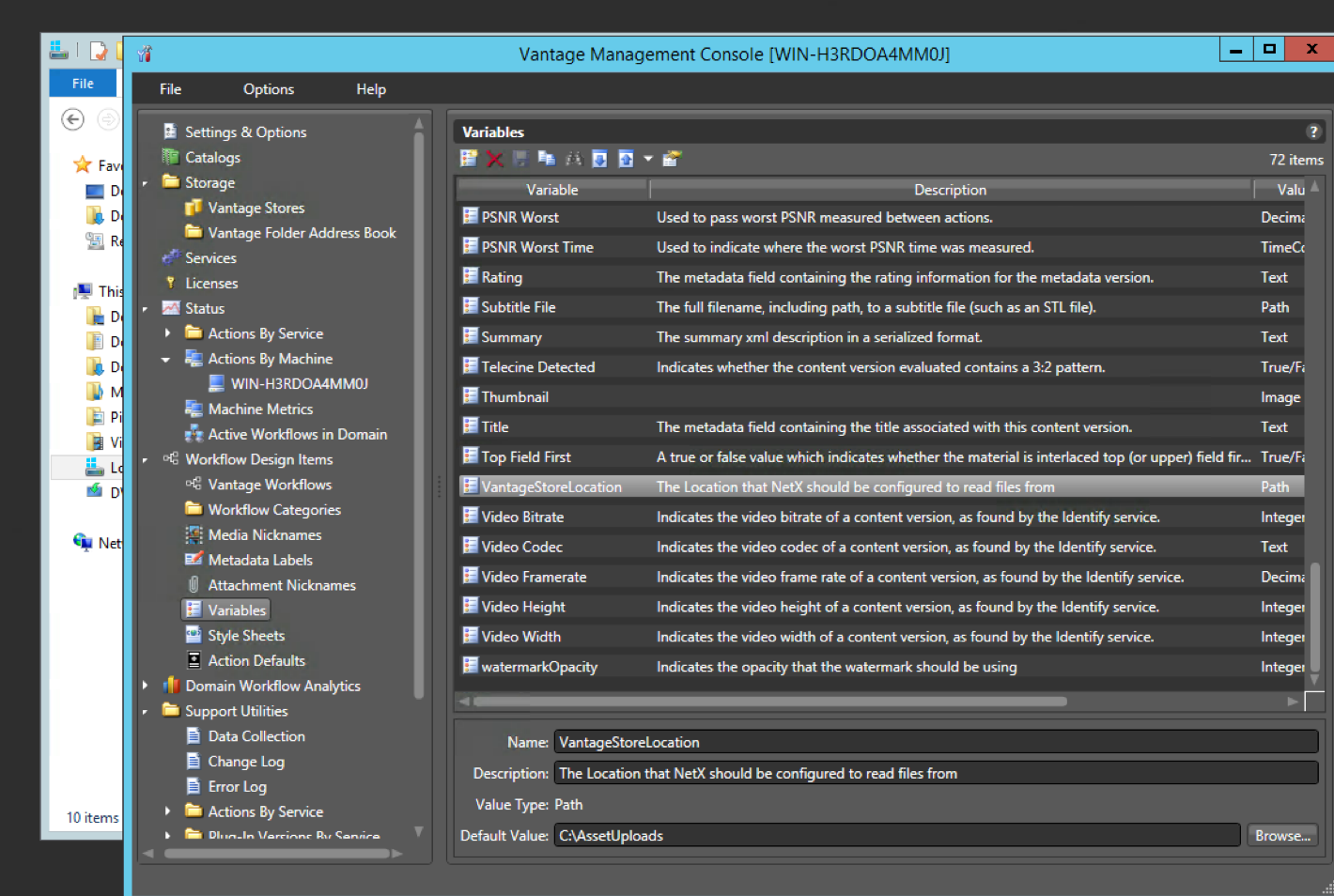Image resolution: width=1334 pixels, height=896 pixels.
Task: Click the Description input field
Action: click(x=936, y=773)
